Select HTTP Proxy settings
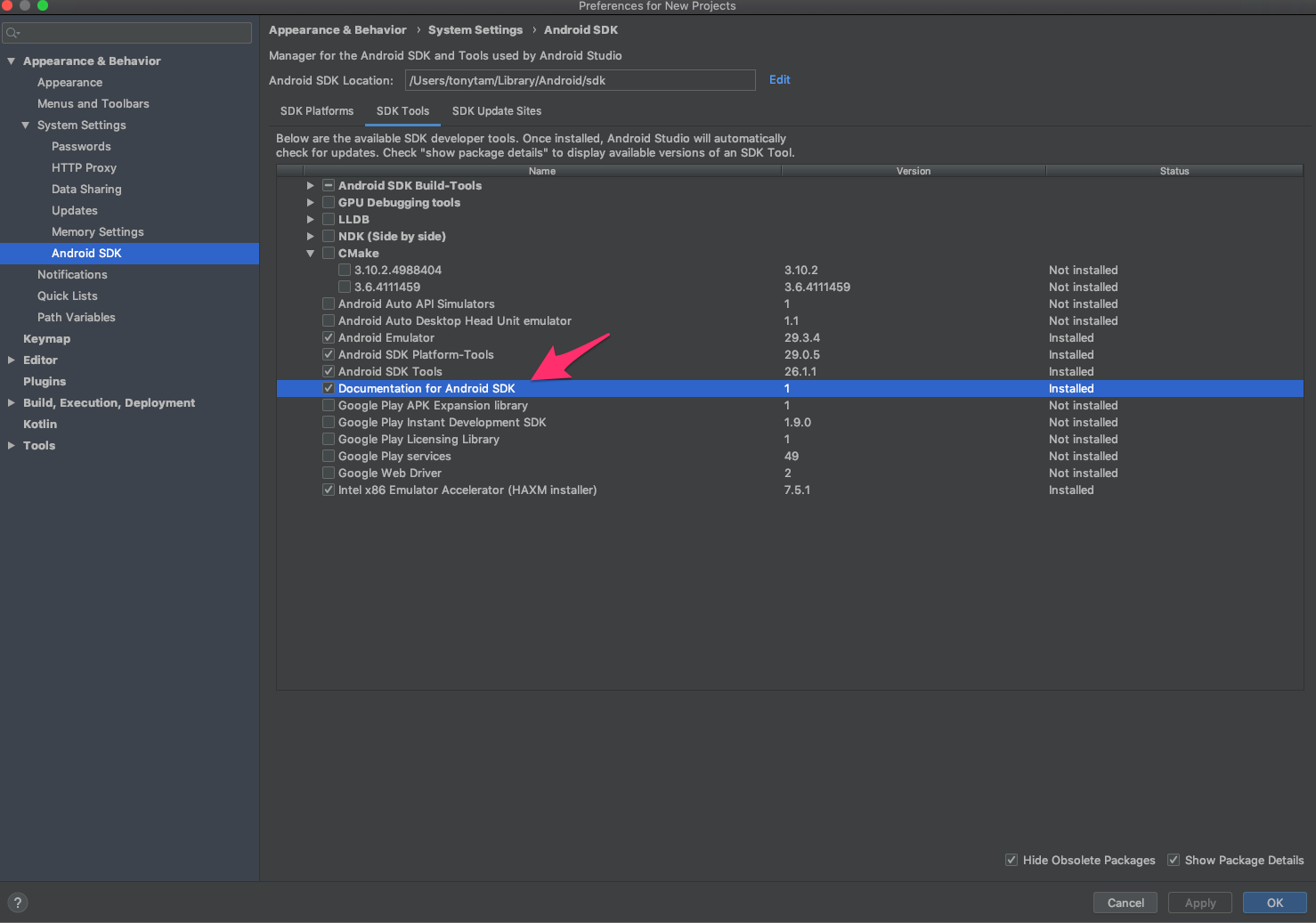1316x923 pixels. pos(84,167)
